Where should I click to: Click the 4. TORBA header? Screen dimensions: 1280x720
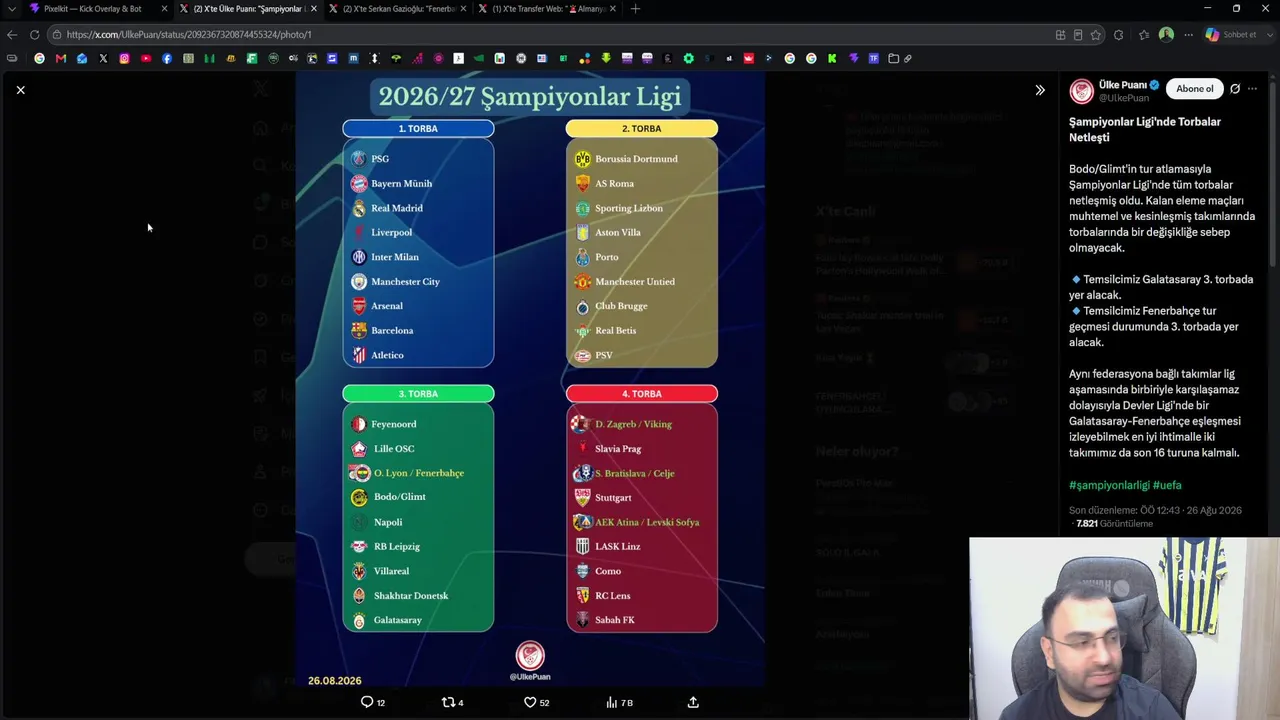click(642, 394)
